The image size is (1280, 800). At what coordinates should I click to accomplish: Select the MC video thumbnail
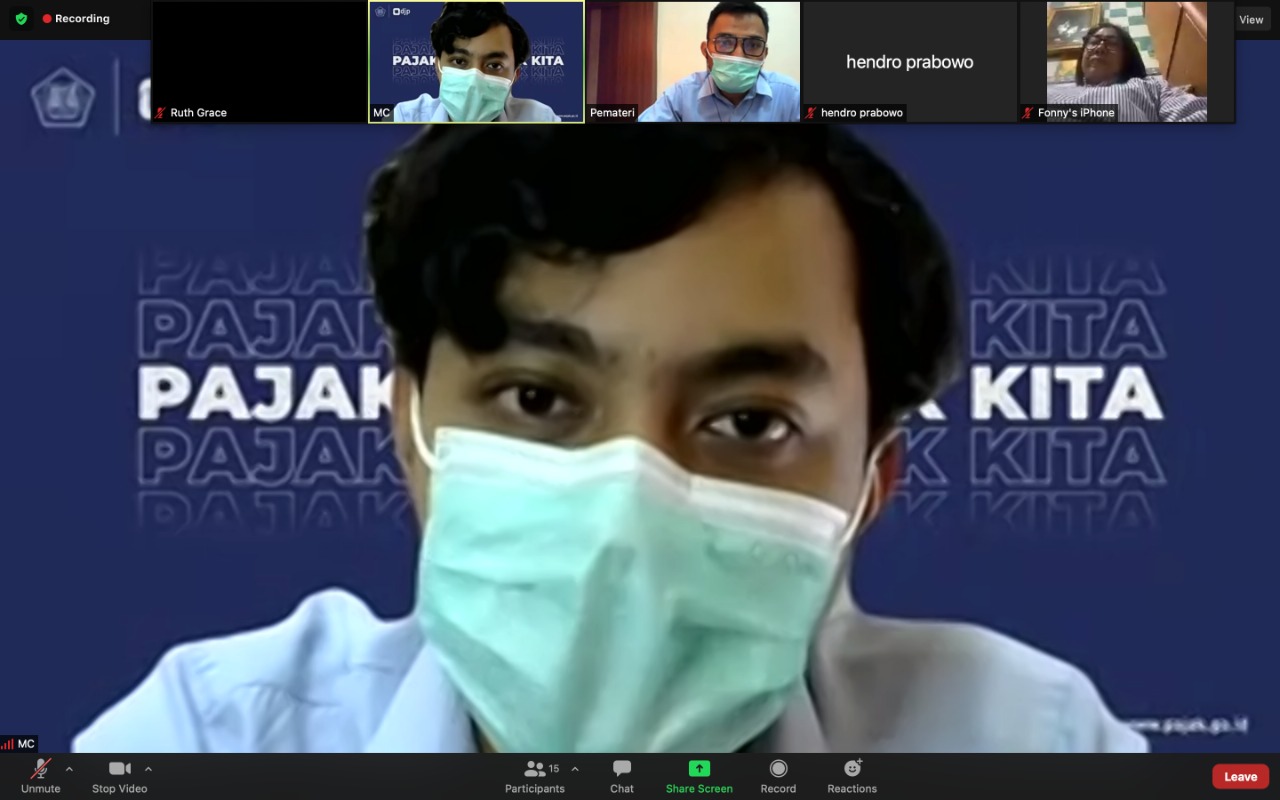476,61
